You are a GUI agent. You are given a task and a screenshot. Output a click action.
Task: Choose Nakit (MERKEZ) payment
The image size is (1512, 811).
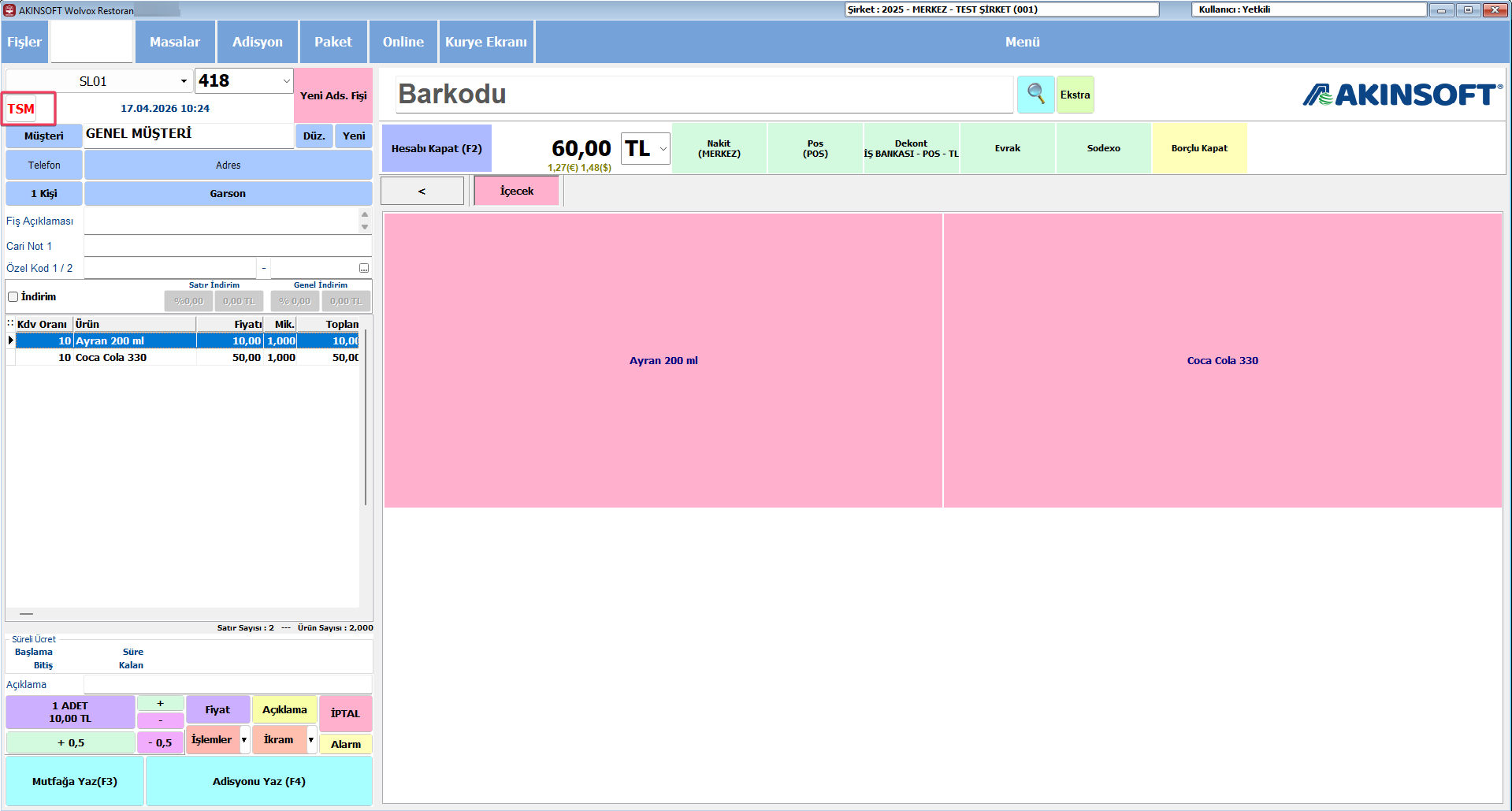(x=719, y=148)
